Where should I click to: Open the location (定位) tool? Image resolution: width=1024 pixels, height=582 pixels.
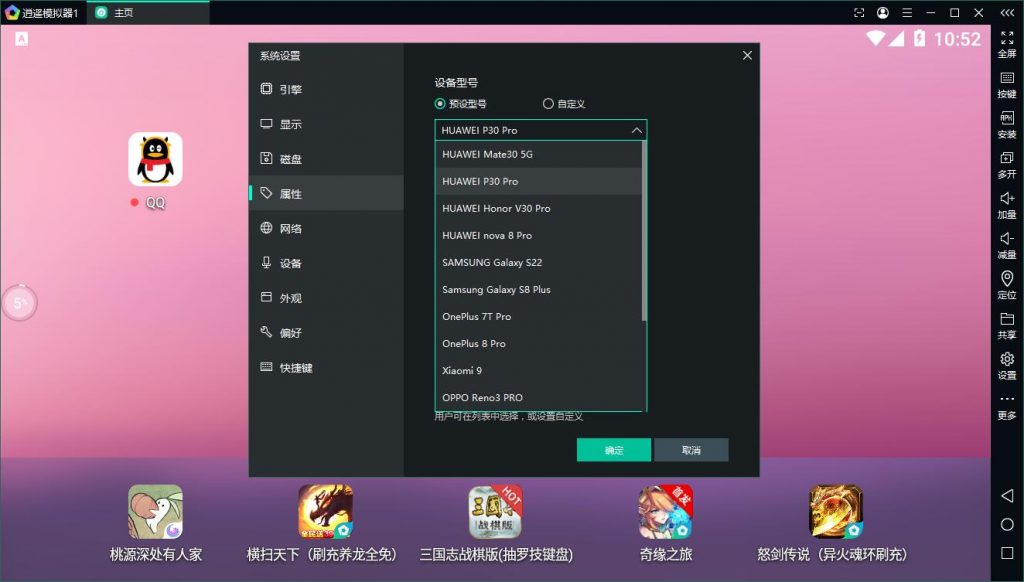point(1007,284)
